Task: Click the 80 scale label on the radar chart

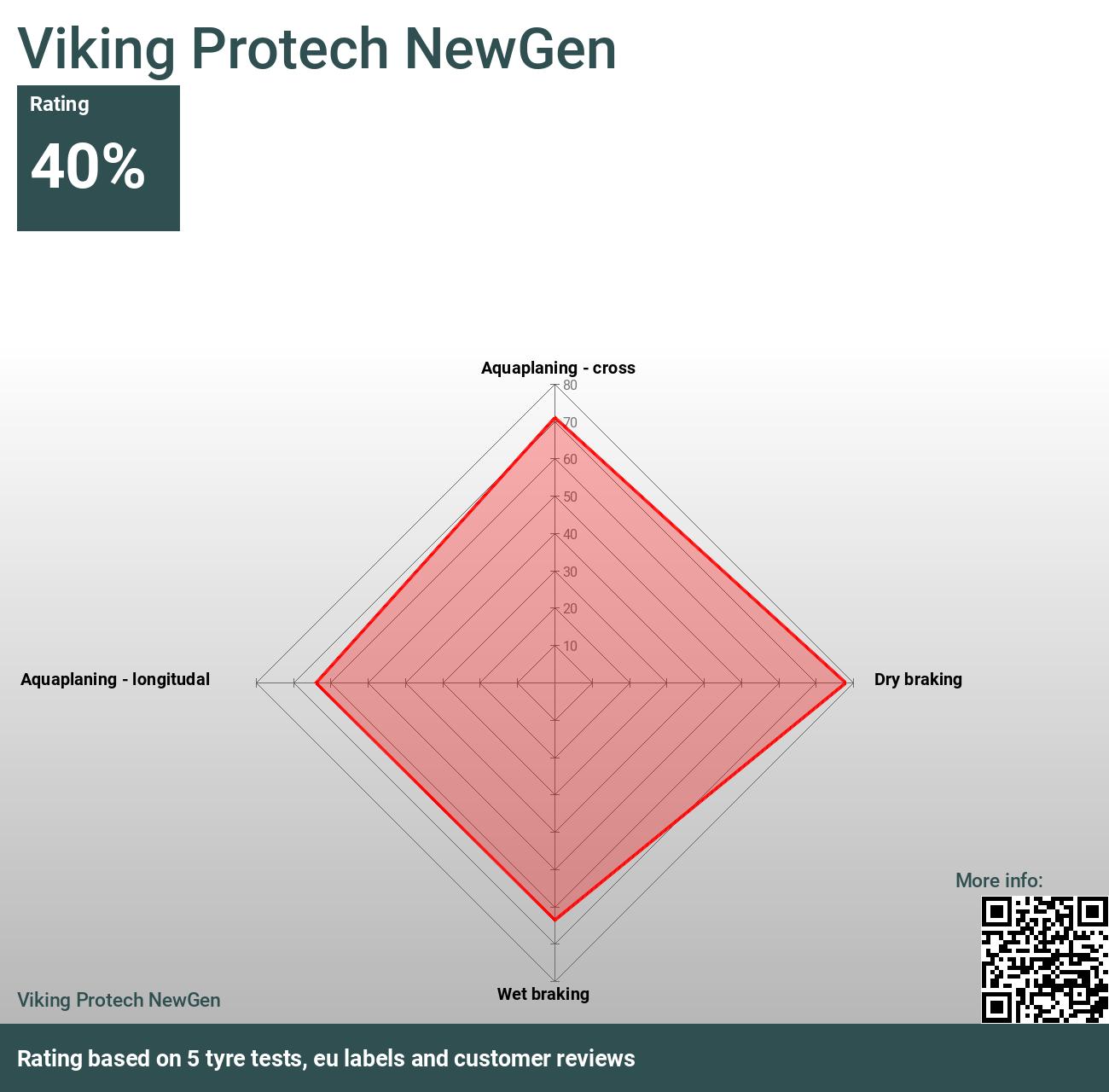Action: click(570, 386)
